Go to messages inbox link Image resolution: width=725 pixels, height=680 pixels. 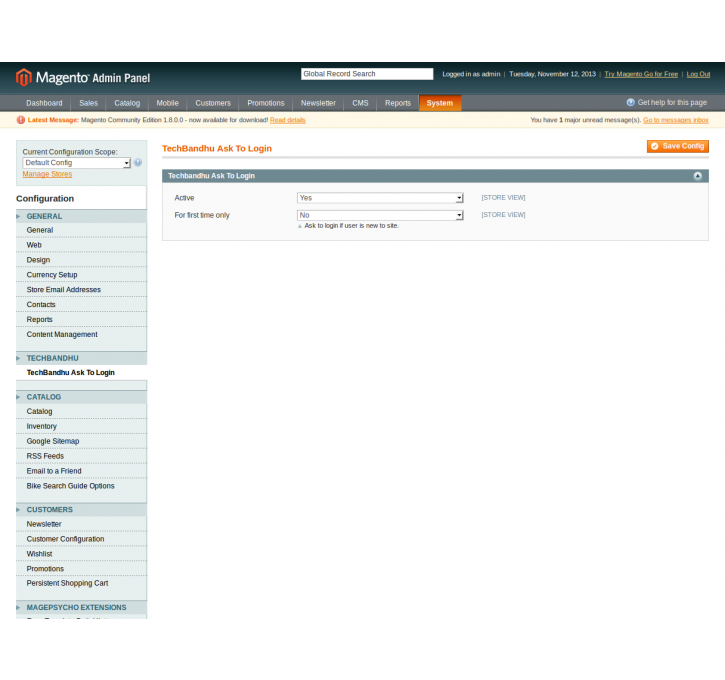click(676, 120)
